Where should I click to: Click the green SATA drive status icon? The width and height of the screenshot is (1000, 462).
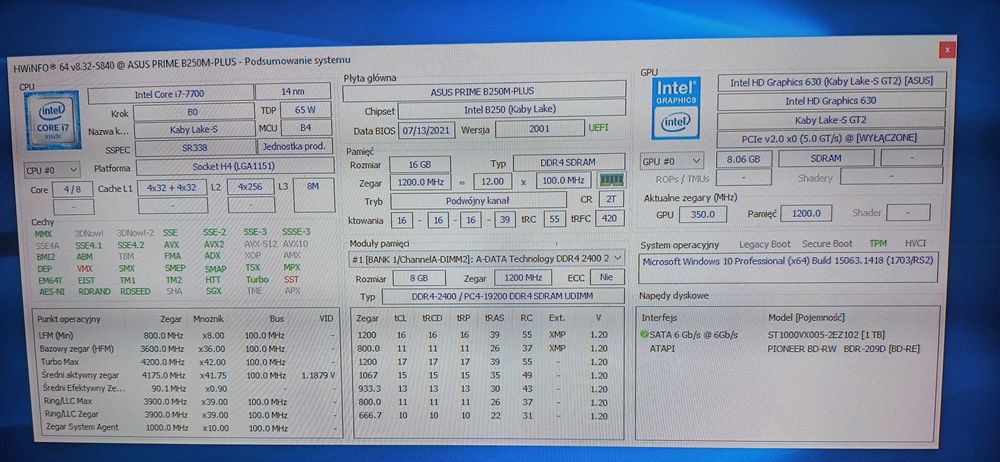pyautogui.click(x=645, y=334)
